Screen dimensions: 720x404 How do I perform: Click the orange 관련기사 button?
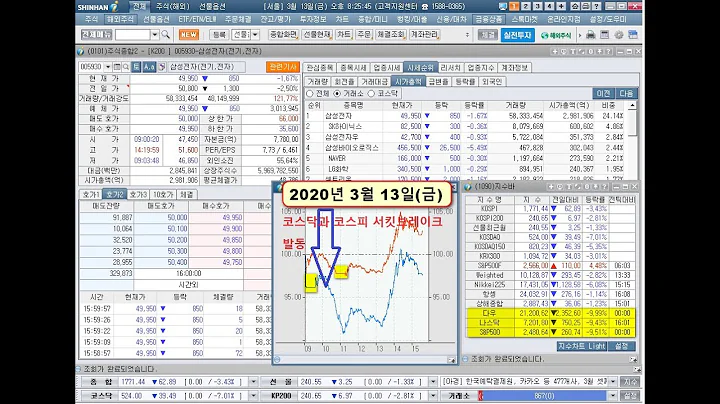pyautogui.click(x=283, y=67)
